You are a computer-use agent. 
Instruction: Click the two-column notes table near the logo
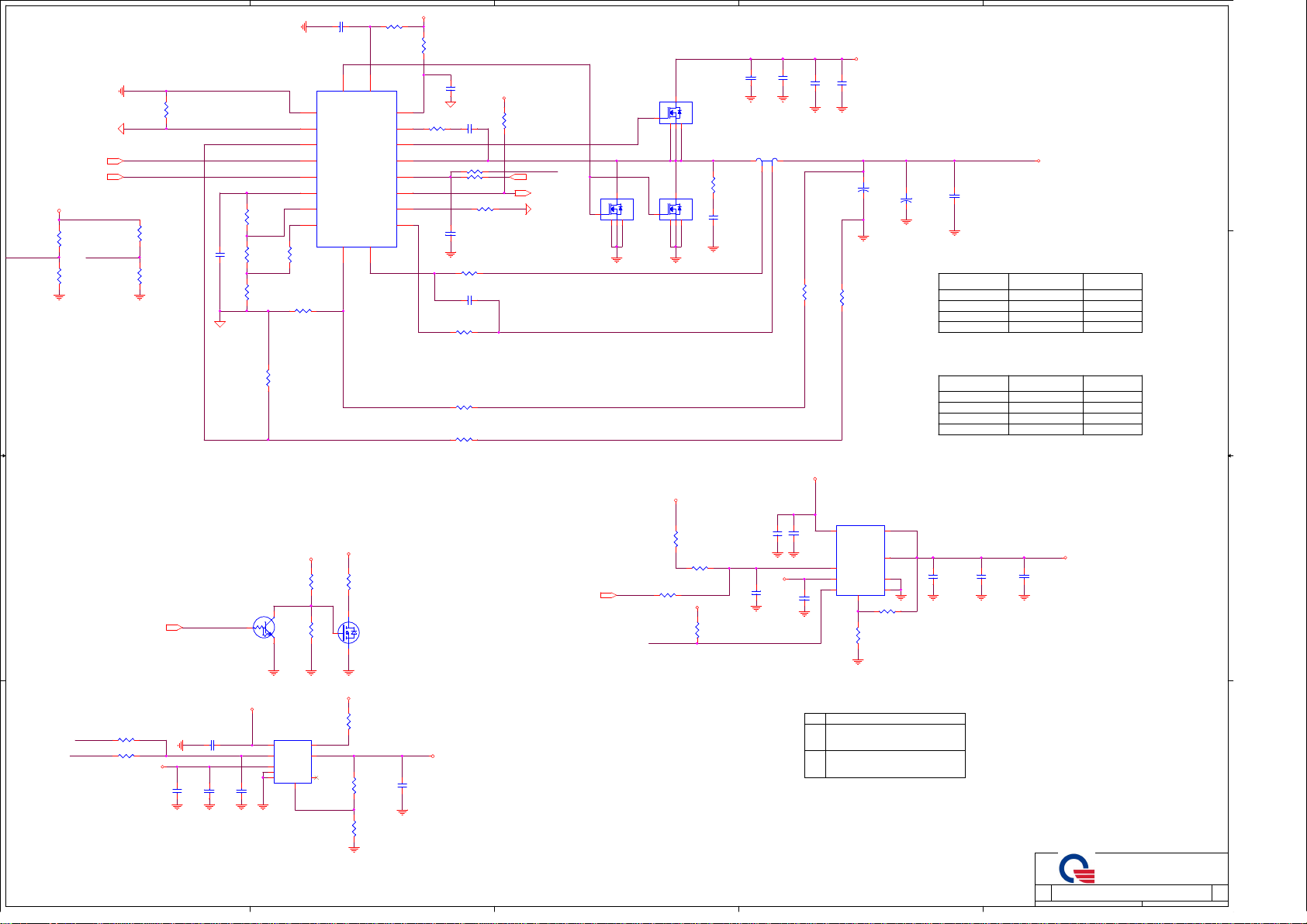pos(885,746)
